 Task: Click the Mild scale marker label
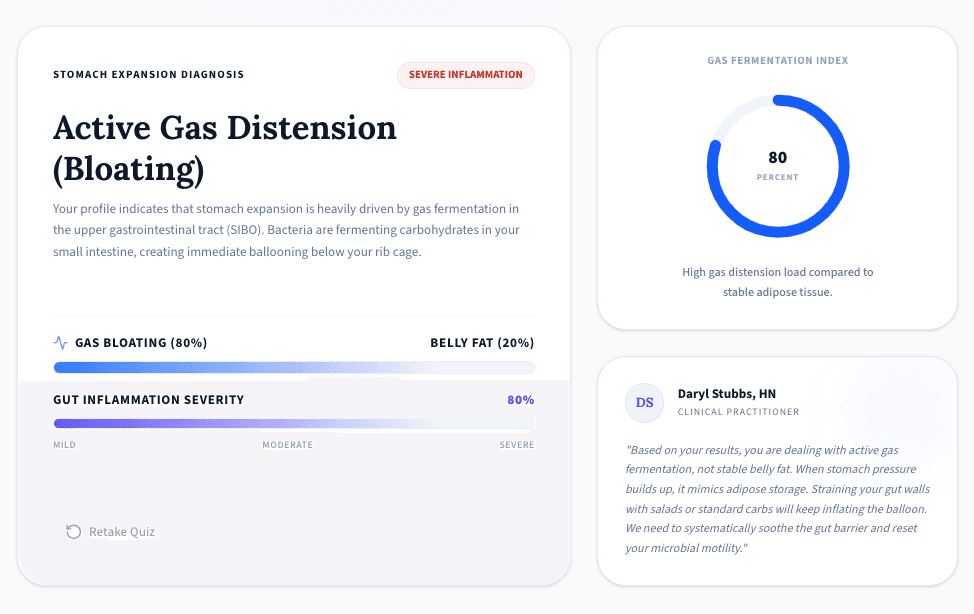click(65, 445)
